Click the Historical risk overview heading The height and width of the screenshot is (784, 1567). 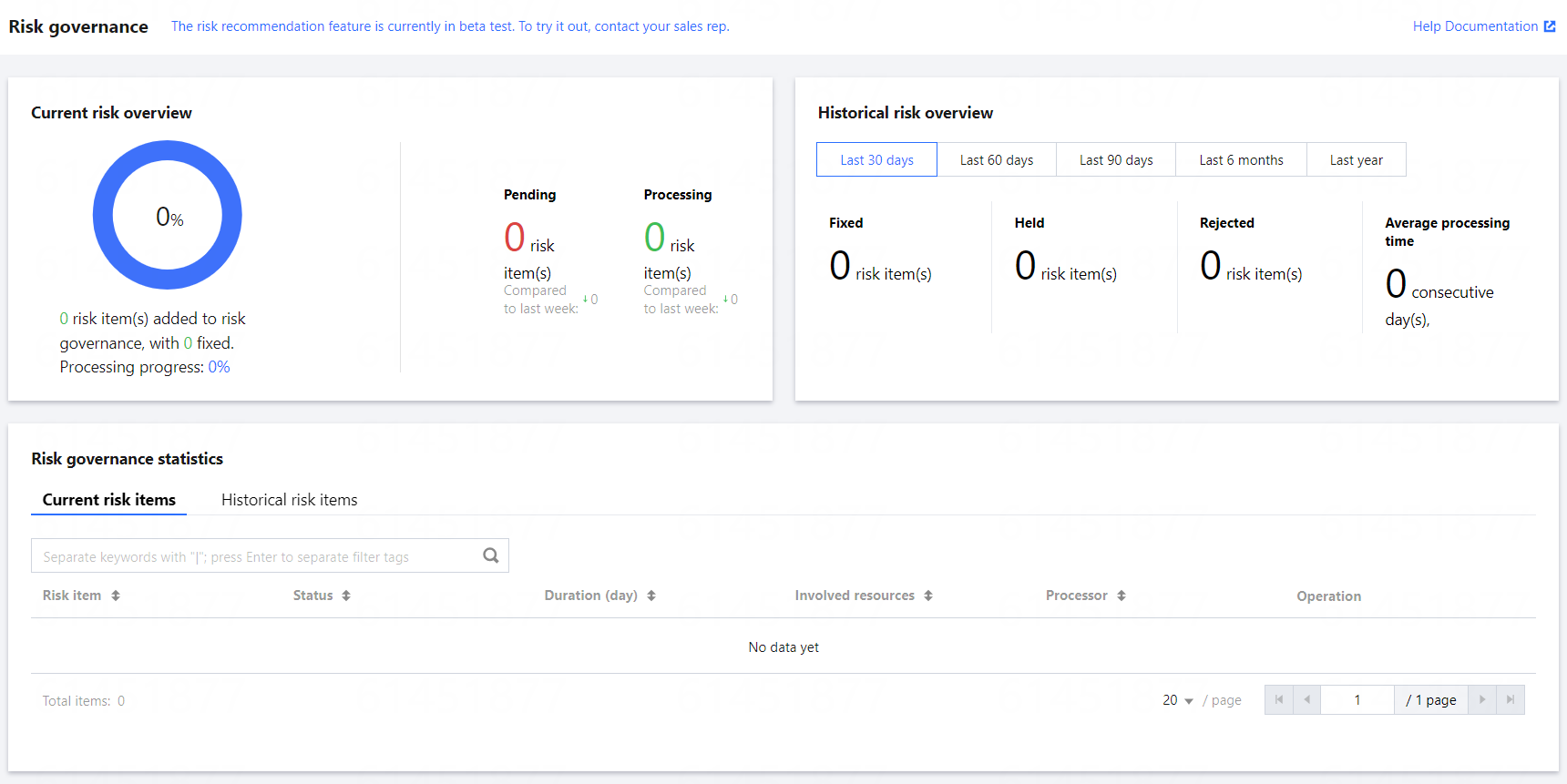click(x=906, y=113)
